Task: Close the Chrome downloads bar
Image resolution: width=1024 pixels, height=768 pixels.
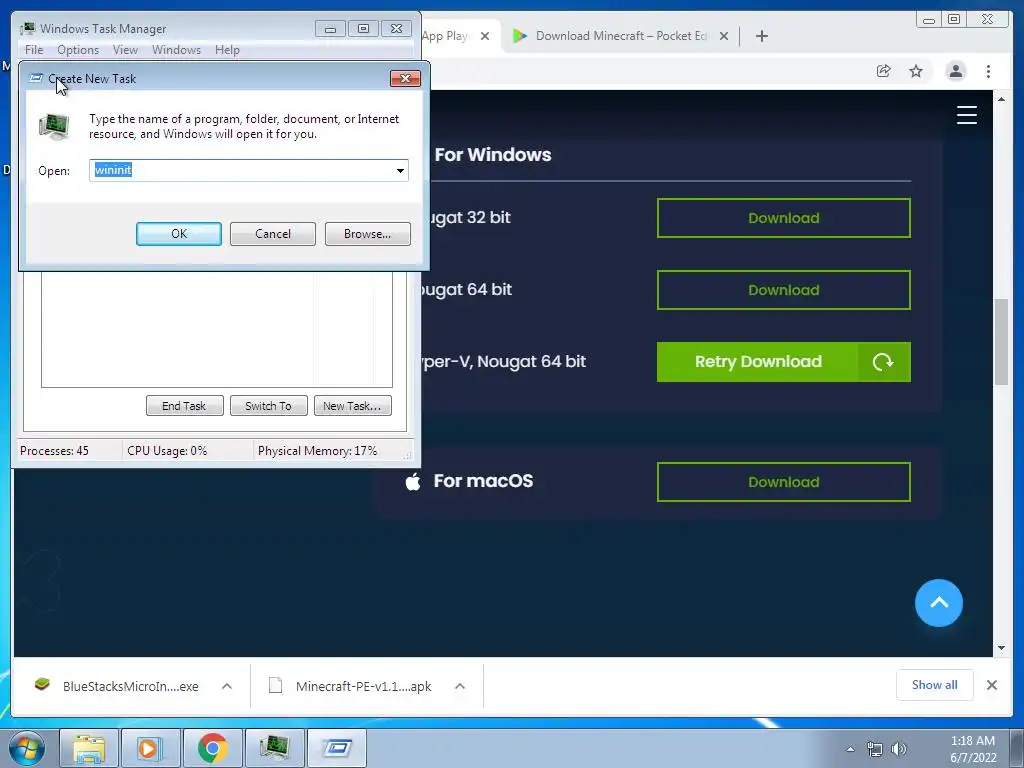Action: point(991,685)
